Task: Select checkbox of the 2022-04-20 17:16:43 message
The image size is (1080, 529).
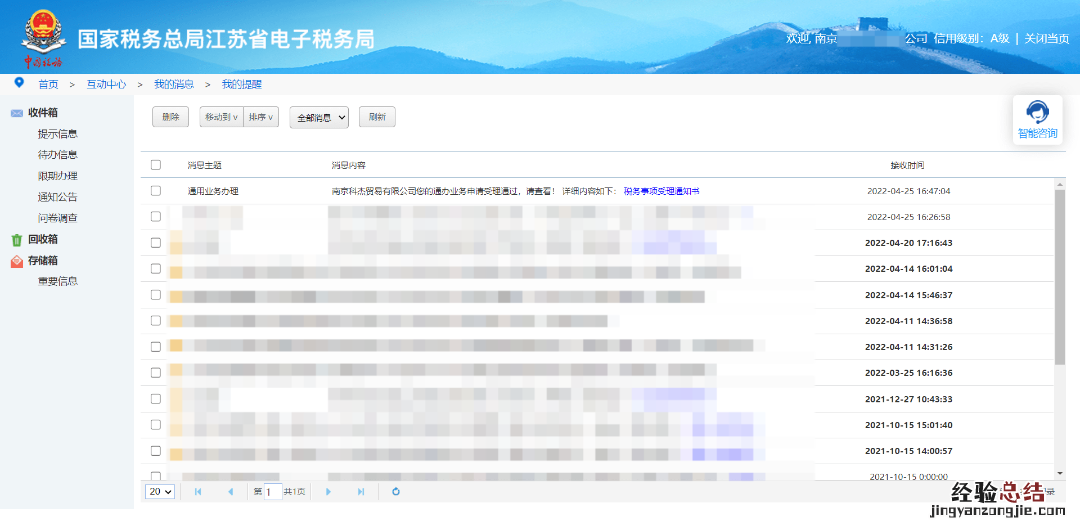Action: pyautogui.click(x=155, y=243)
